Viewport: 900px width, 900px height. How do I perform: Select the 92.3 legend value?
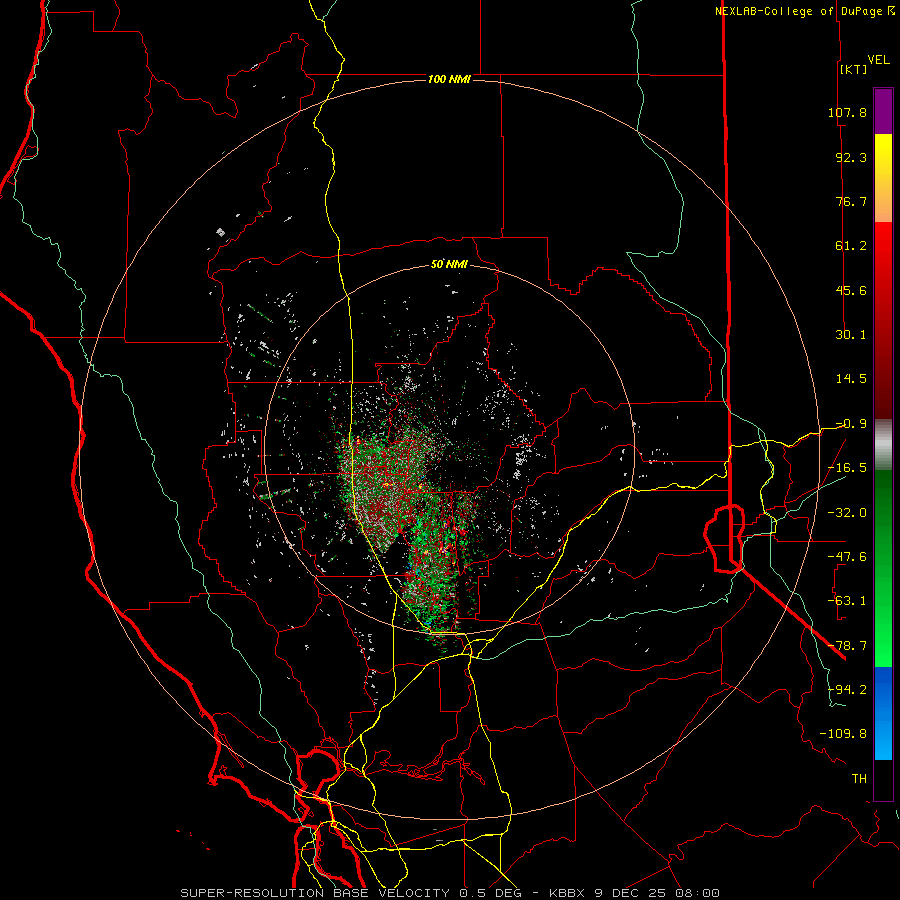(851, 157)
